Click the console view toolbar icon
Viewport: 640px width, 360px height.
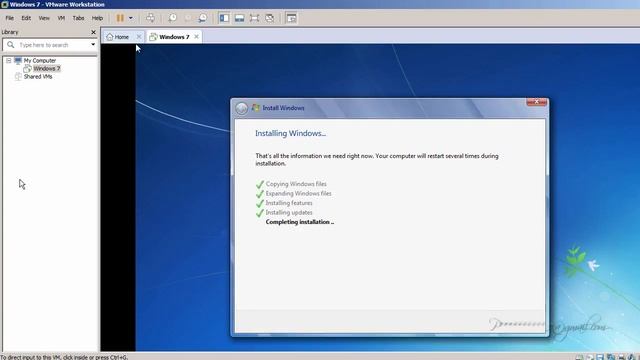pyautogui.click(x=291, y=18)
